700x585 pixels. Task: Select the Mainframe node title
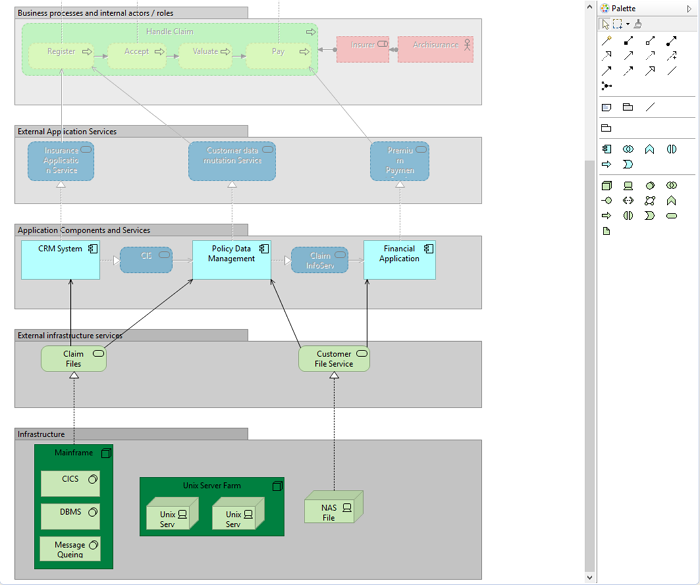74,452
